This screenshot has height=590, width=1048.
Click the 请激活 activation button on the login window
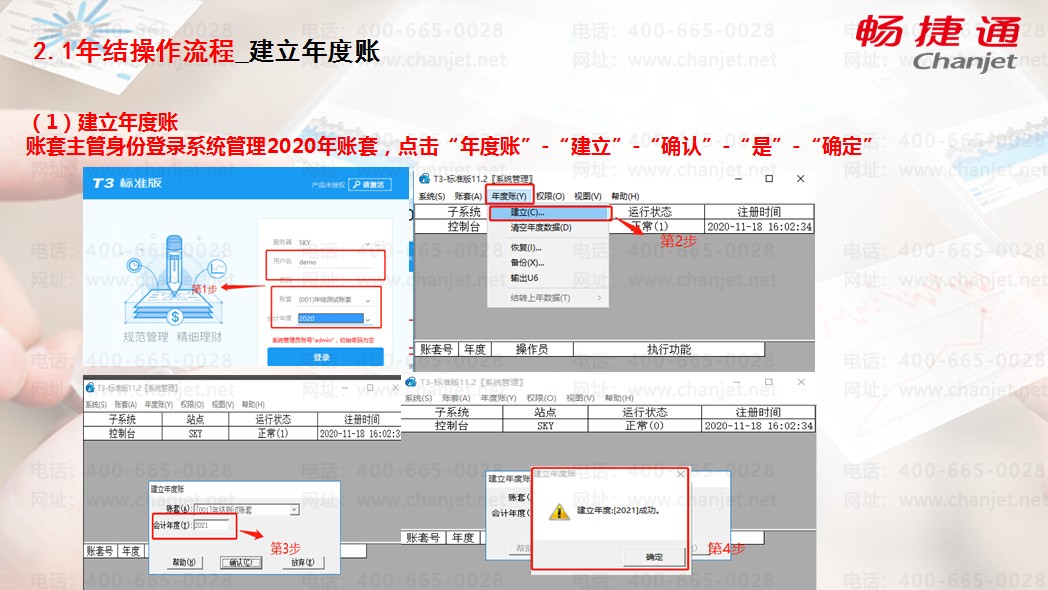click(x=370, y=184)
